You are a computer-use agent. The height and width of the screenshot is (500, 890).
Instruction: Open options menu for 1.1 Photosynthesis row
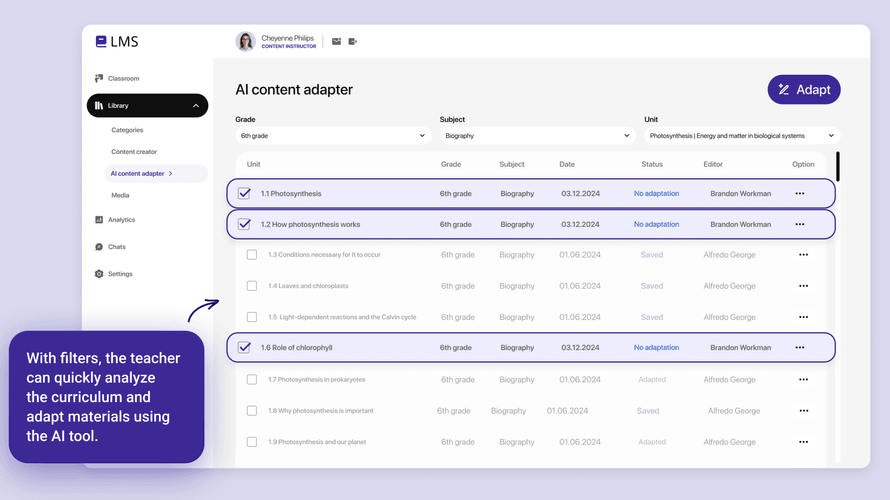tap(799, 194)
